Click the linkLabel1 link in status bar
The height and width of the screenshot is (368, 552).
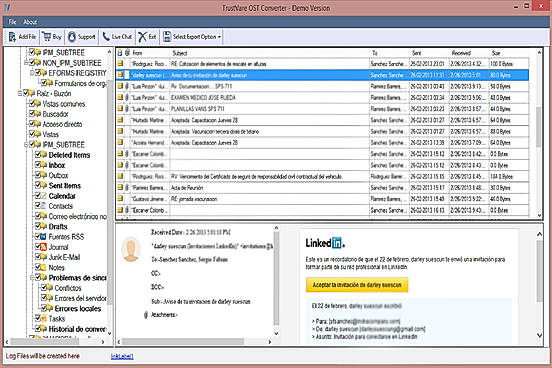coord(122,356)
